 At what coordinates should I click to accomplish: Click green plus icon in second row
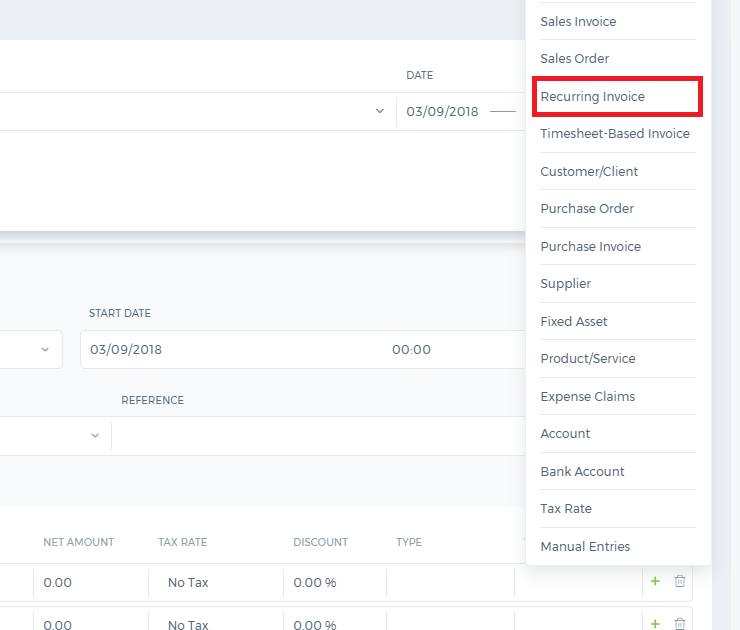point(655,623)
